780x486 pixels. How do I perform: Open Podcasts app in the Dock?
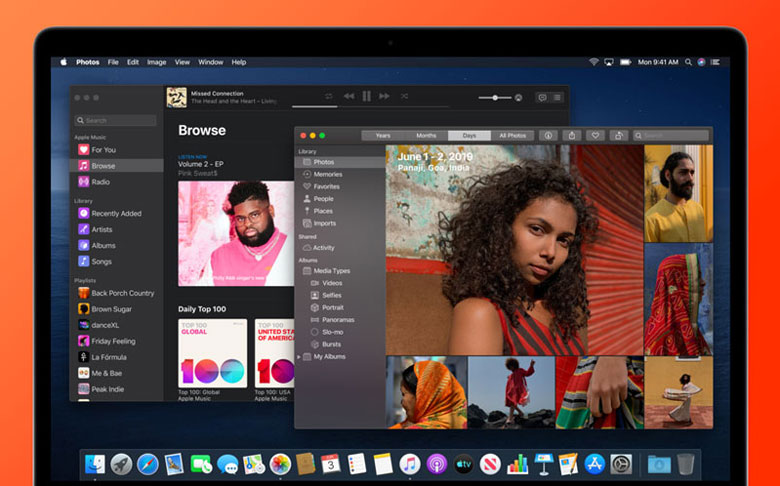[x=436, y=464]
